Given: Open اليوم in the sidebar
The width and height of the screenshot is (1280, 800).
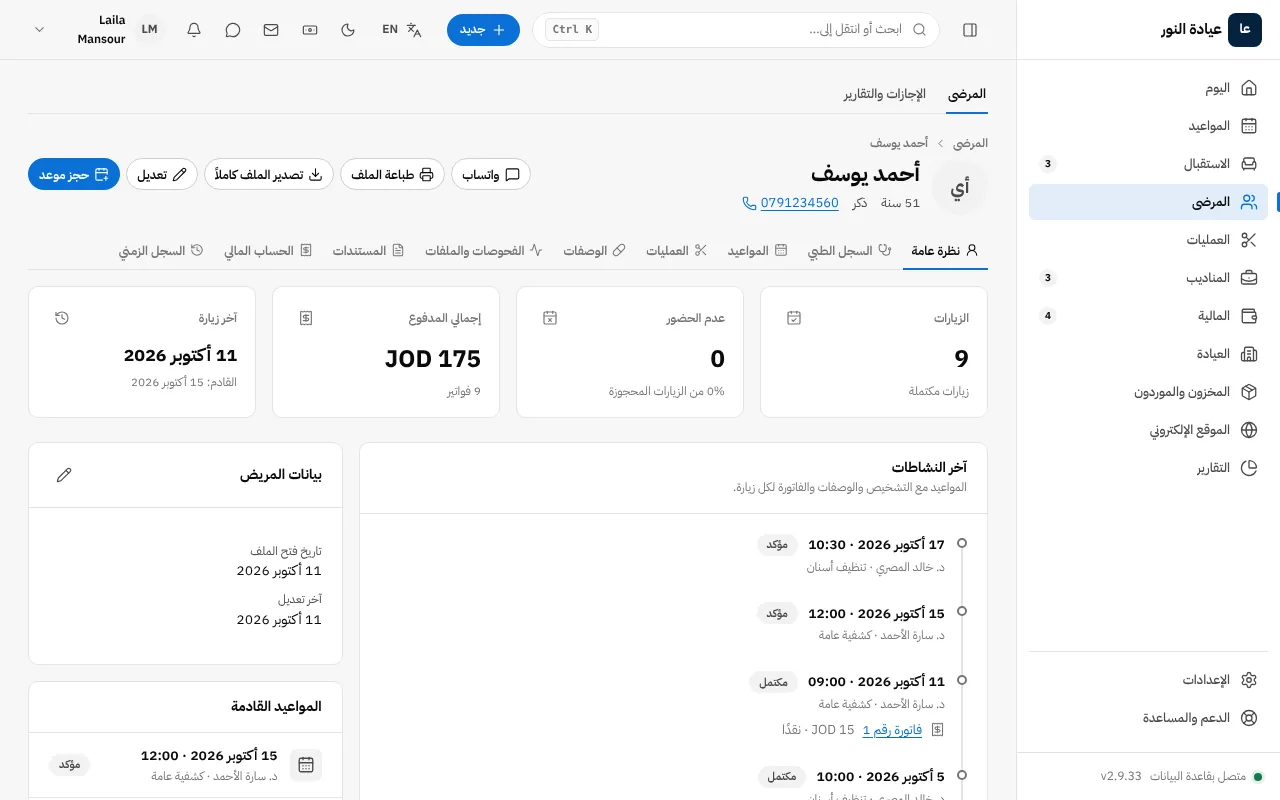Looking at the screenshot, I should point(1148,88).
